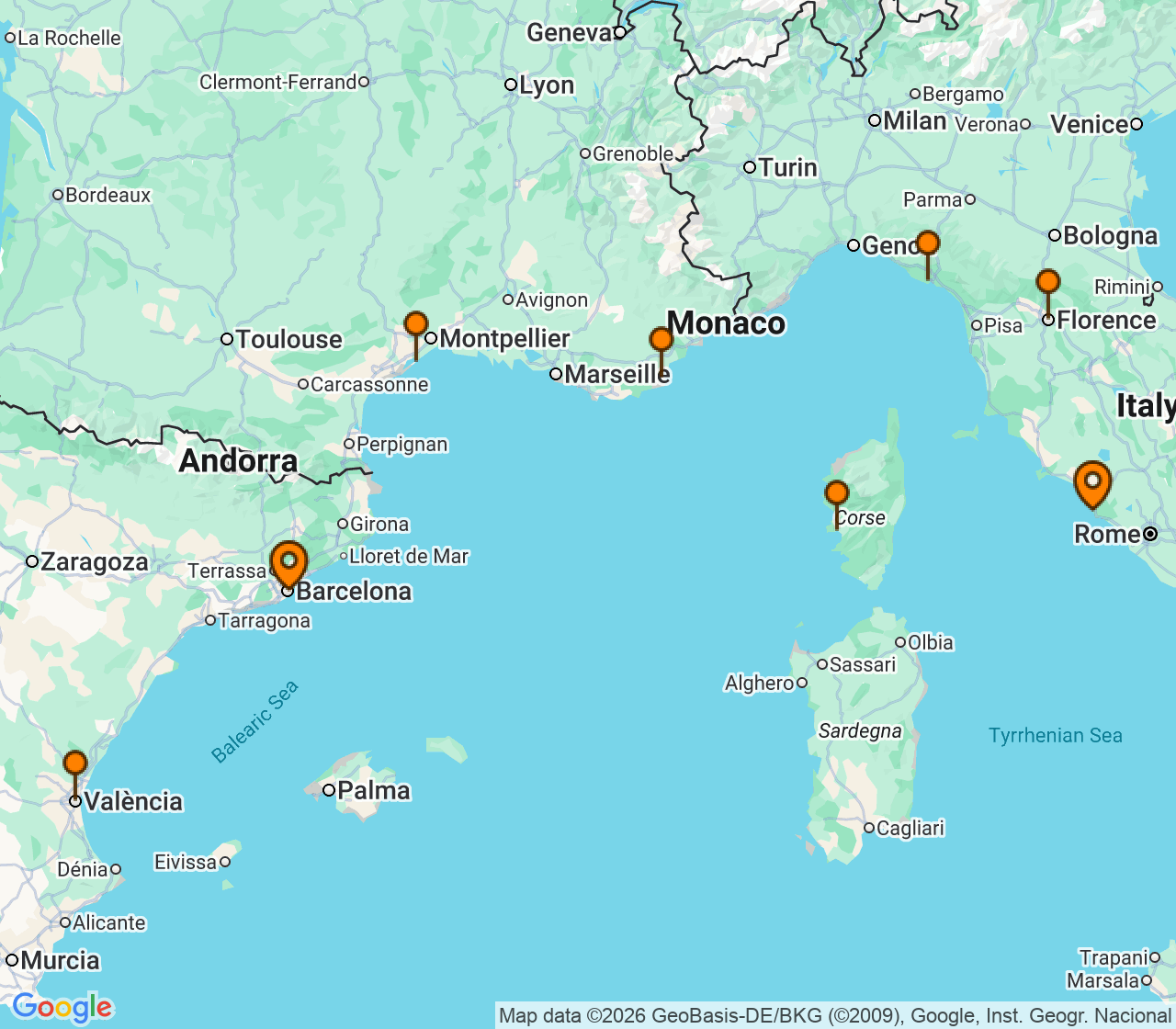Select the Palma city label
This screenshot has width=1176, height=1029.
[374, 790]
